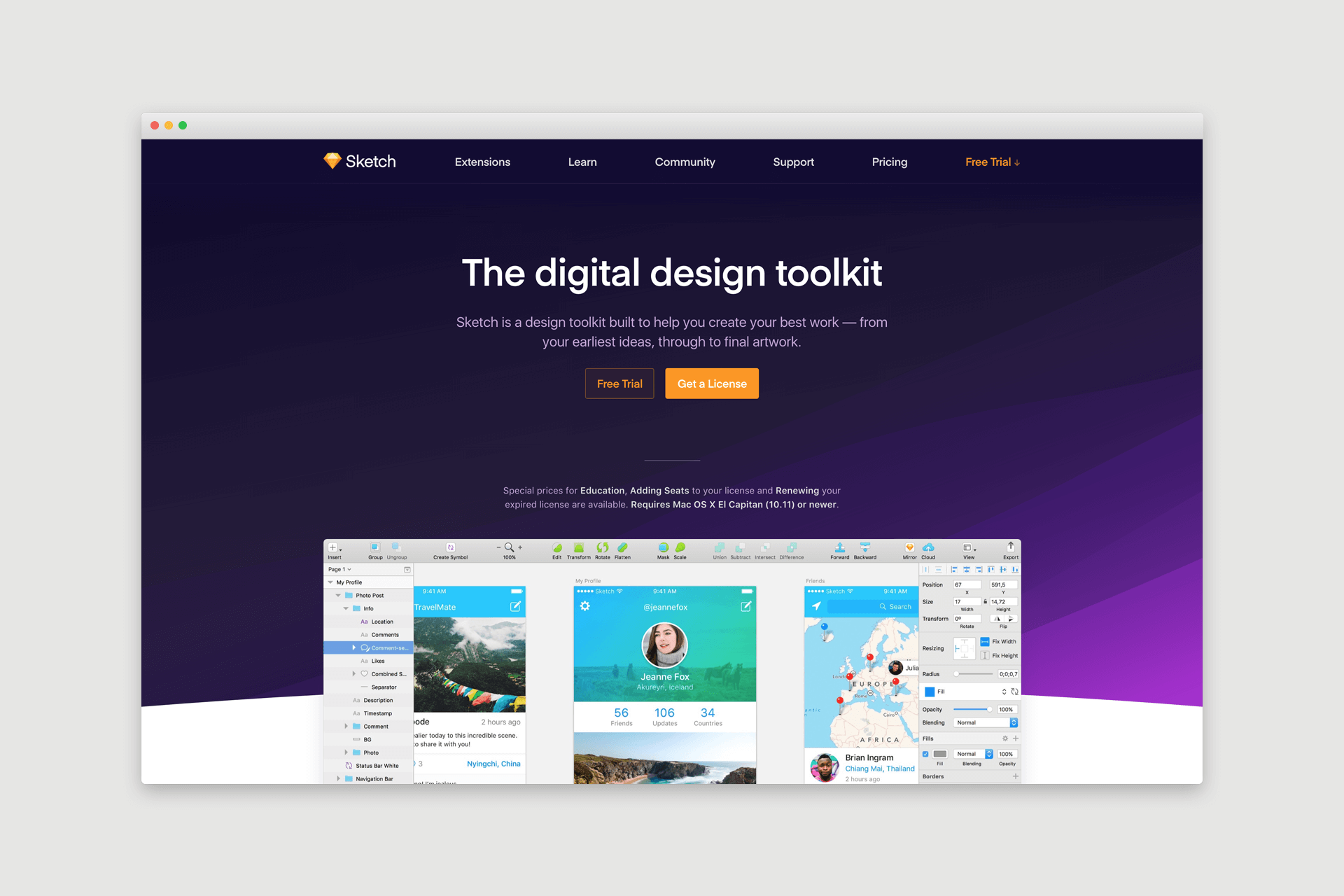Select the Mask tool icon

660,549
